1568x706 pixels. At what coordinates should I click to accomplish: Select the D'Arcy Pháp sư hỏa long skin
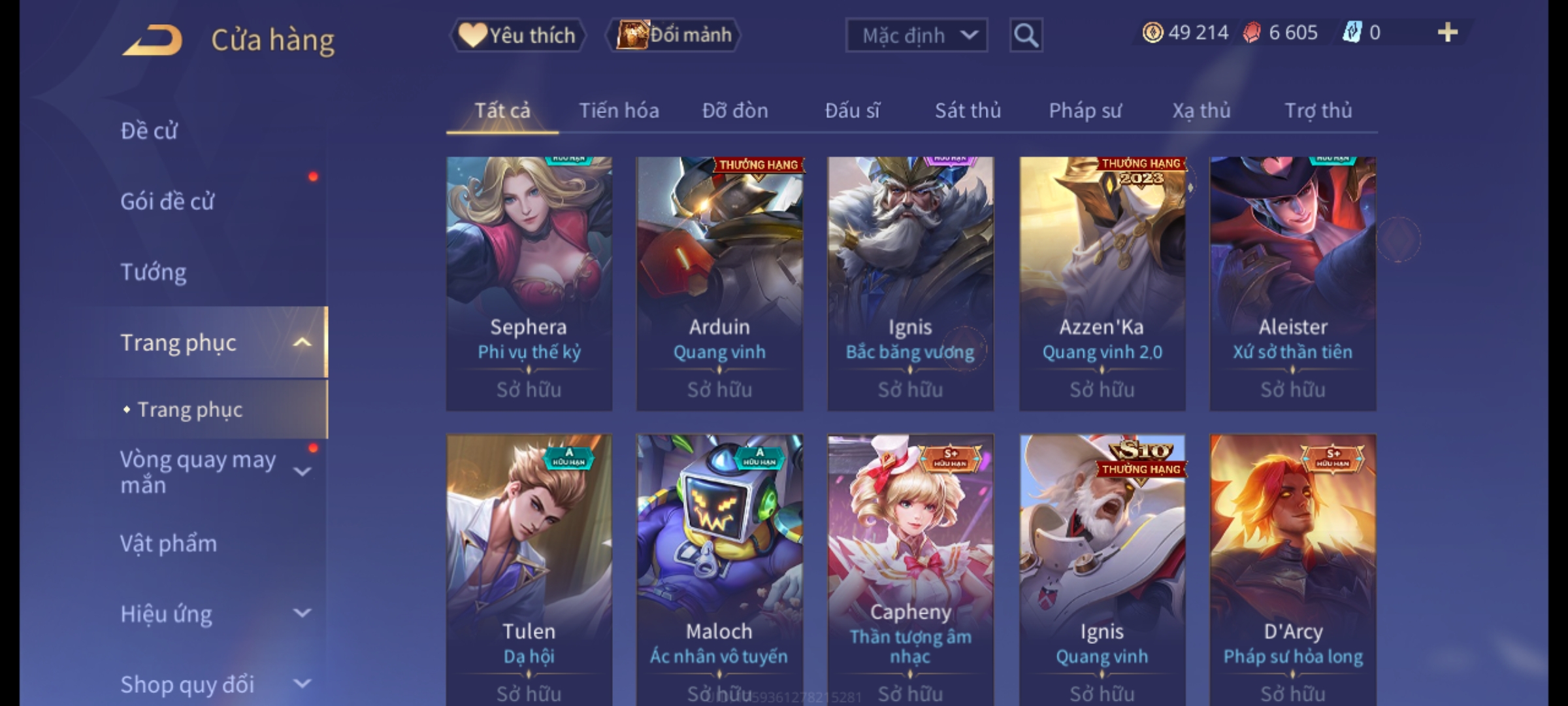(x=1293, y=570)
